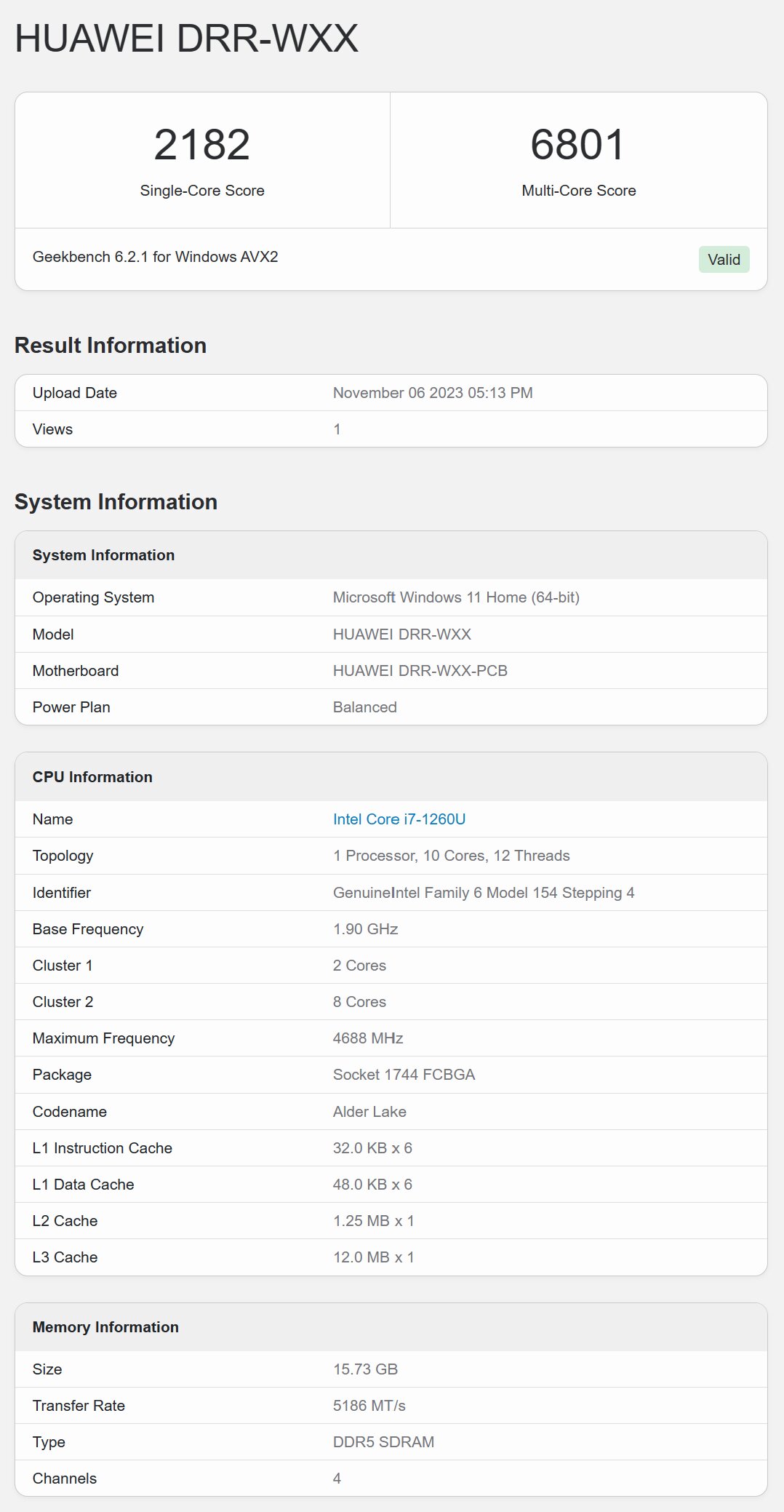Click the Result Information heading

pyautogui.click(x=111, y=345)
